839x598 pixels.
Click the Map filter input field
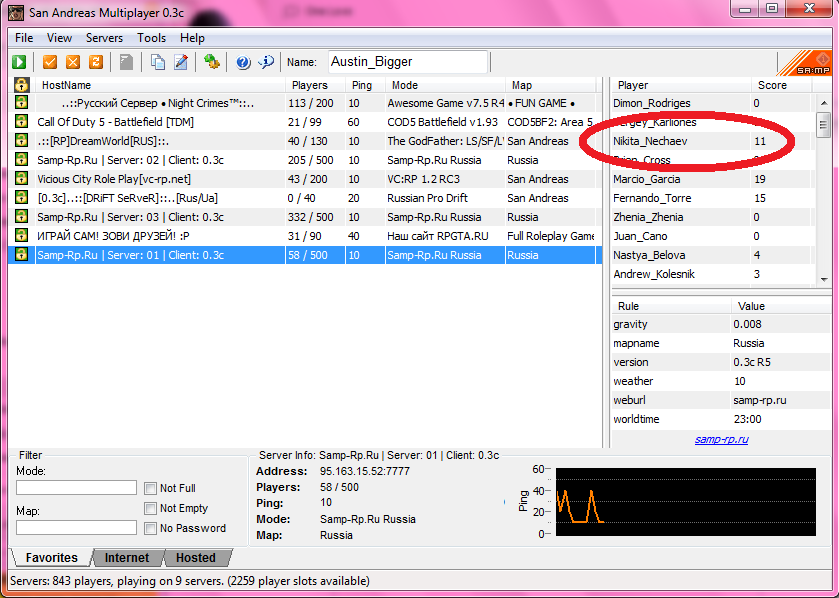[x=77, y=527]
